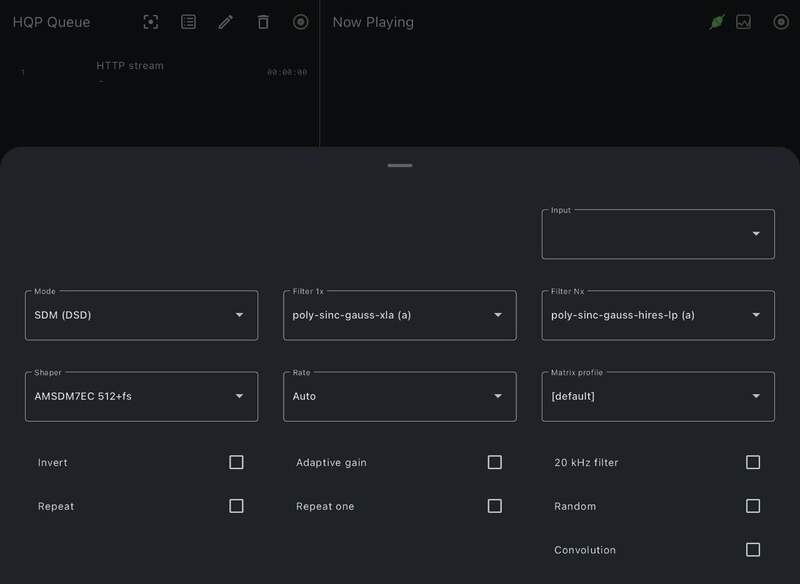800x584 pixels.
Task: Toggle the Adaptive gain checkbox
Action: [494, 462]
